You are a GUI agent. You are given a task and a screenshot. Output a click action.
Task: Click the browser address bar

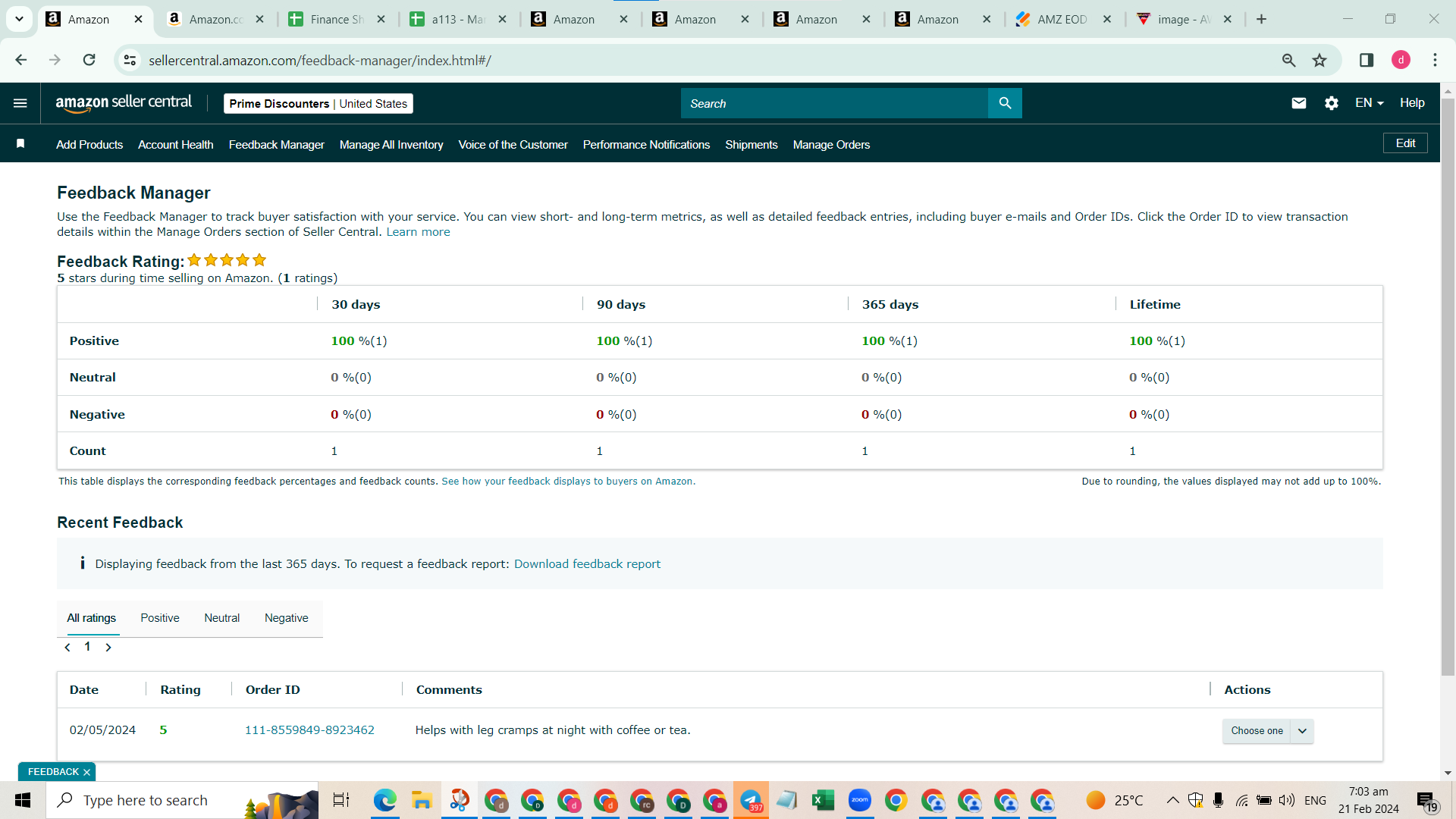705,60
